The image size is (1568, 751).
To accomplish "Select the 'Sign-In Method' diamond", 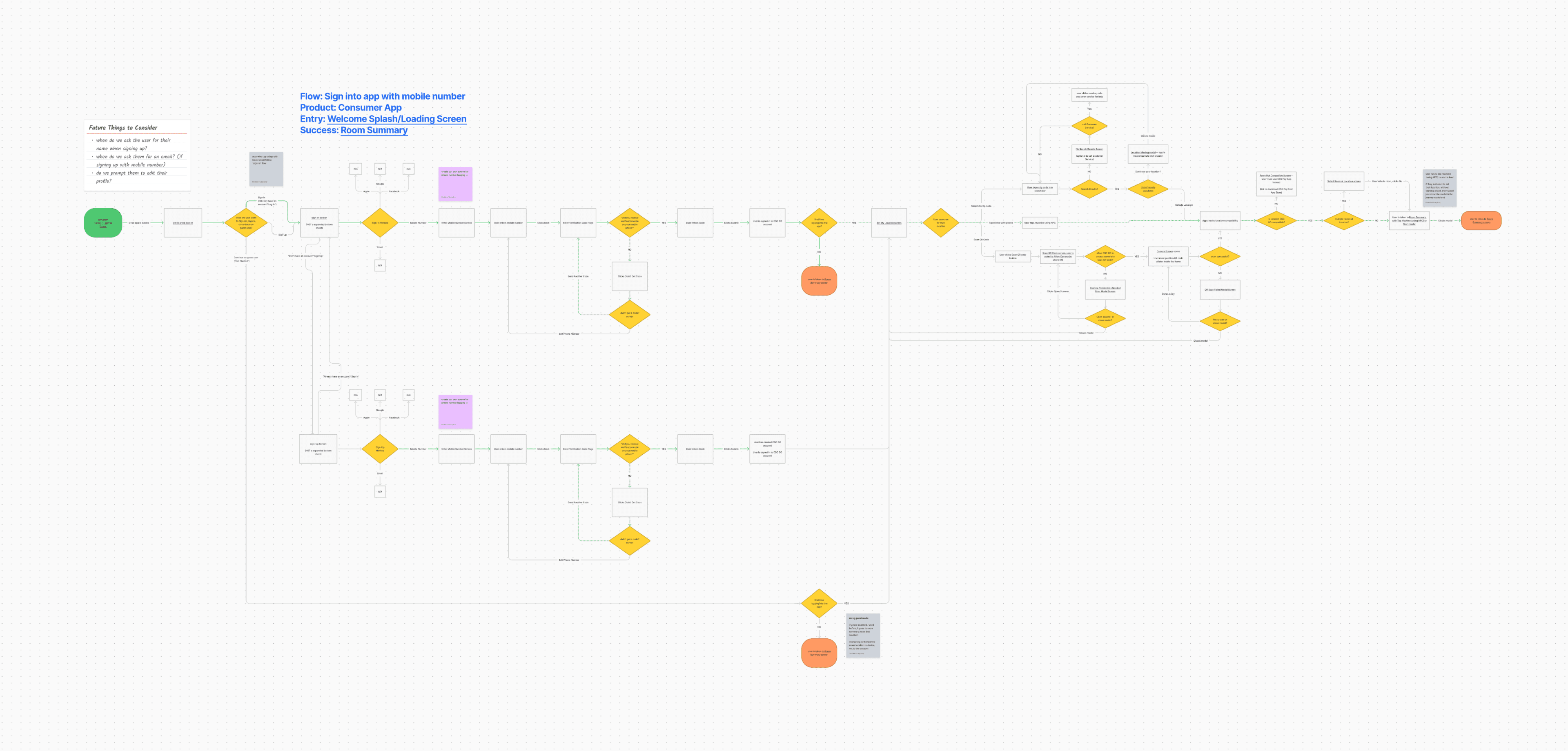I will pyautogui.click(x=380, y=223).
